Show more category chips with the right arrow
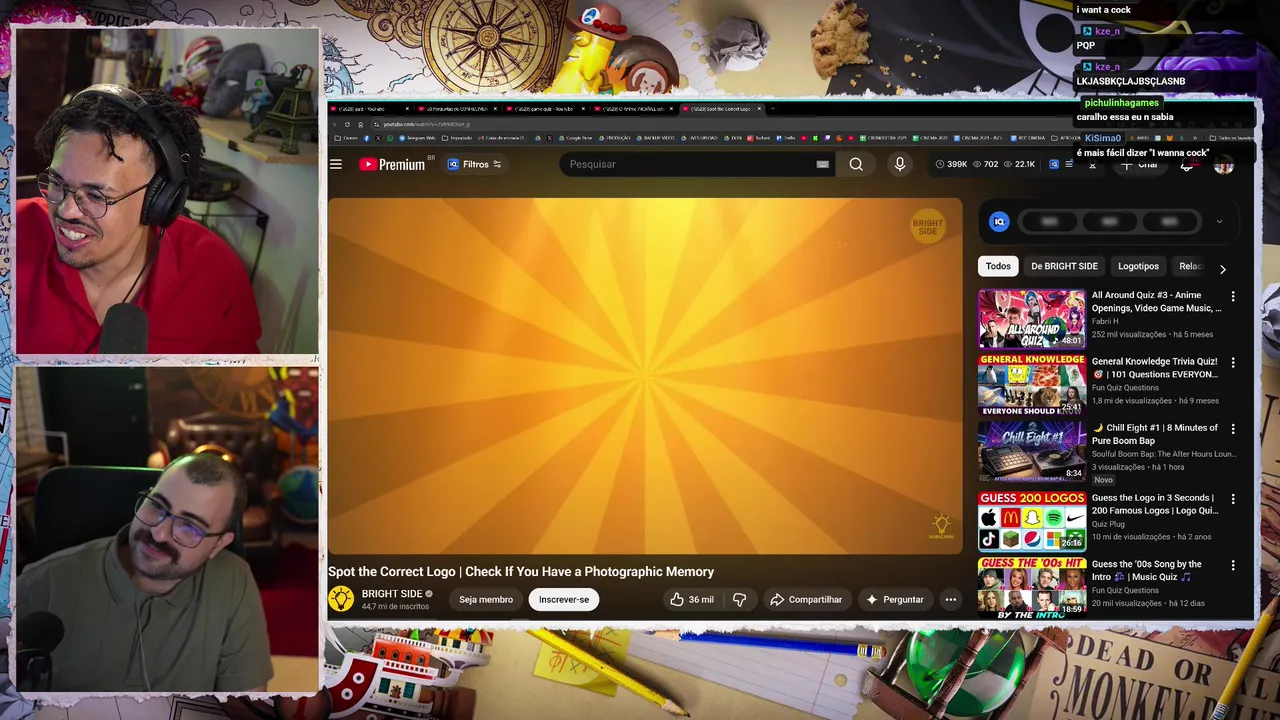 click(x=1222, y=269)
